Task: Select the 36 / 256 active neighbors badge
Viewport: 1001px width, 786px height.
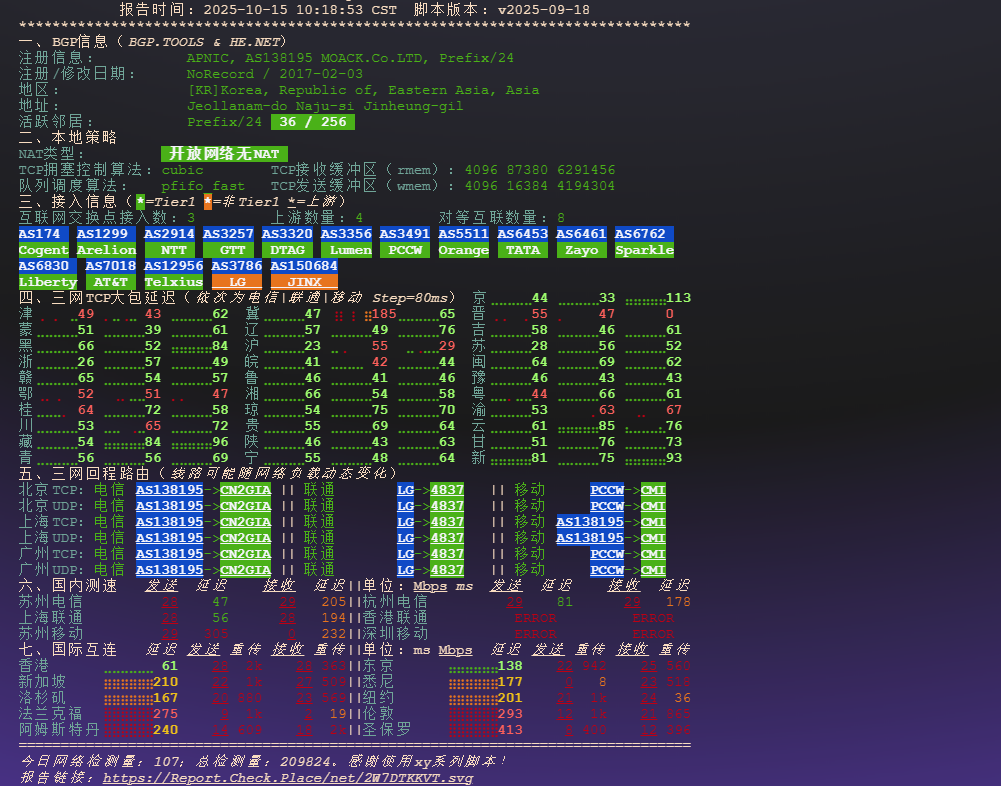Action: (313, 122)
